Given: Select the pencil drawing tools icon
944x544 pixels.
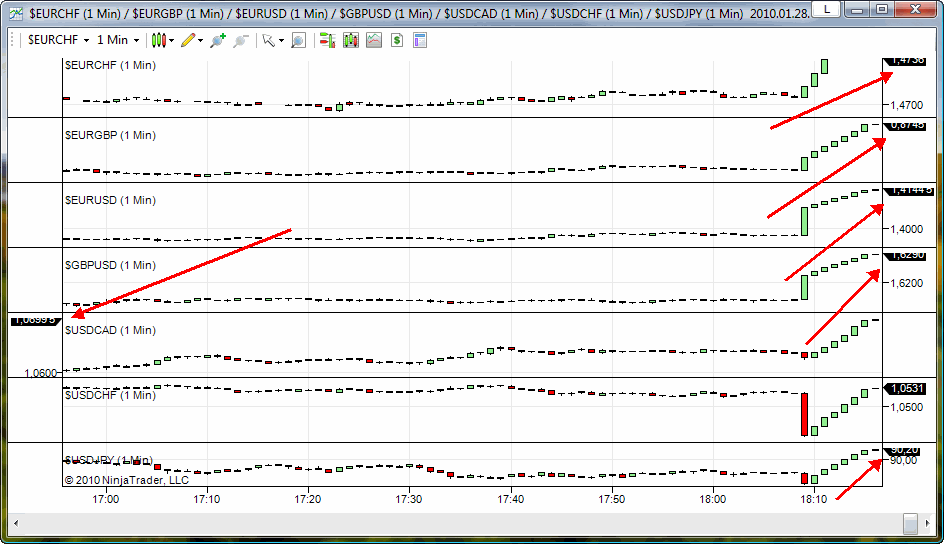Looking at the screenshot, I should pos(188,40).
